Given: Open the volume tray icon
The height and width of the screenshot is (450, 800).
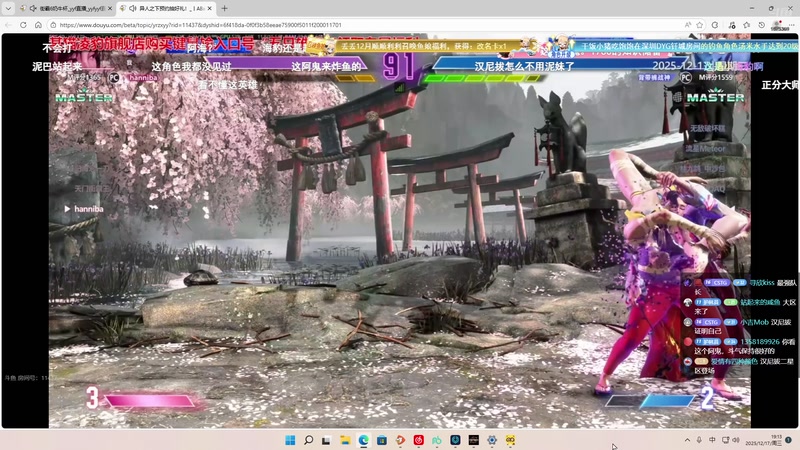Looking at the screenshot, I should coord(736,440).
